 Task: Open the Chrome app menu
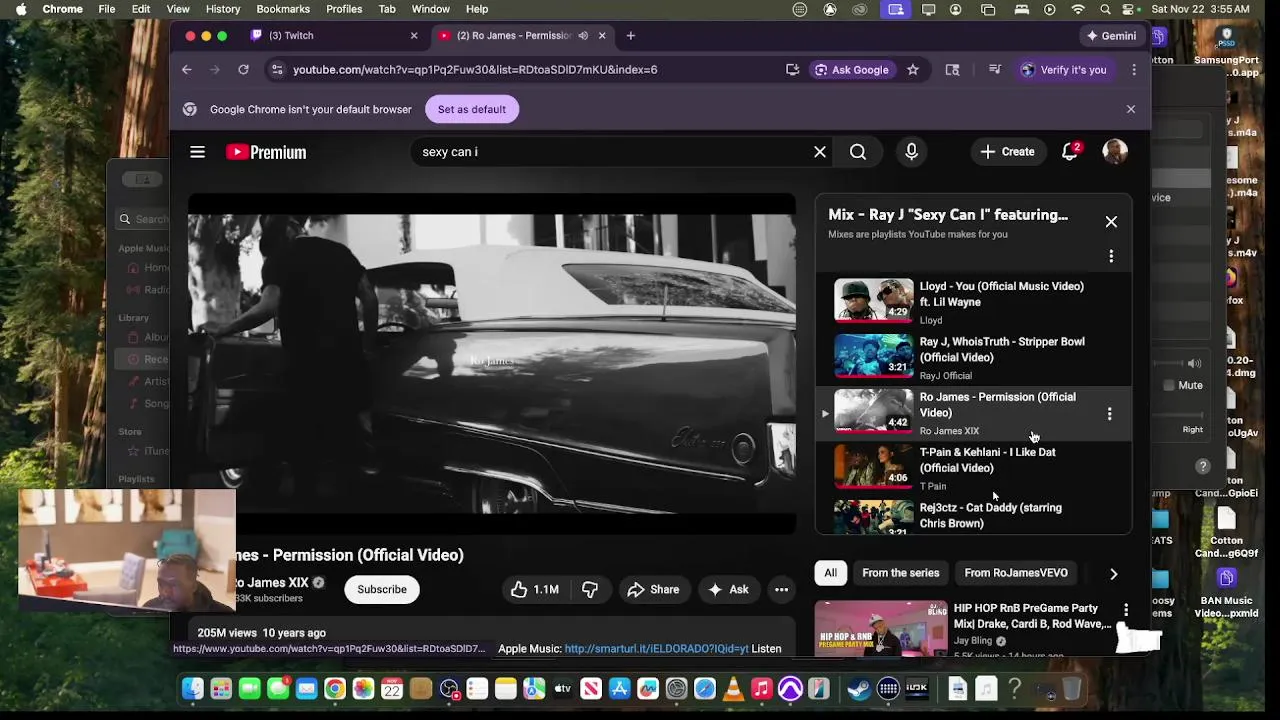(x=62, y=9)
